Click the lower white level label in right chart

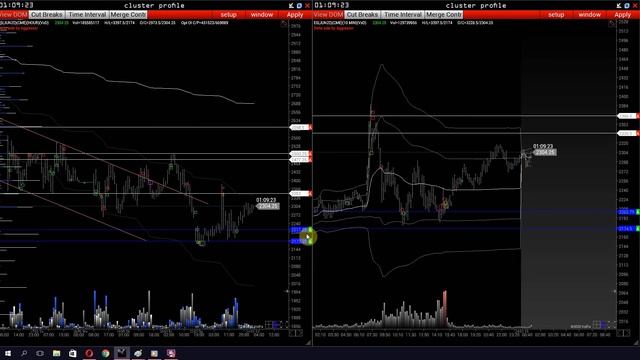(628, 133)
